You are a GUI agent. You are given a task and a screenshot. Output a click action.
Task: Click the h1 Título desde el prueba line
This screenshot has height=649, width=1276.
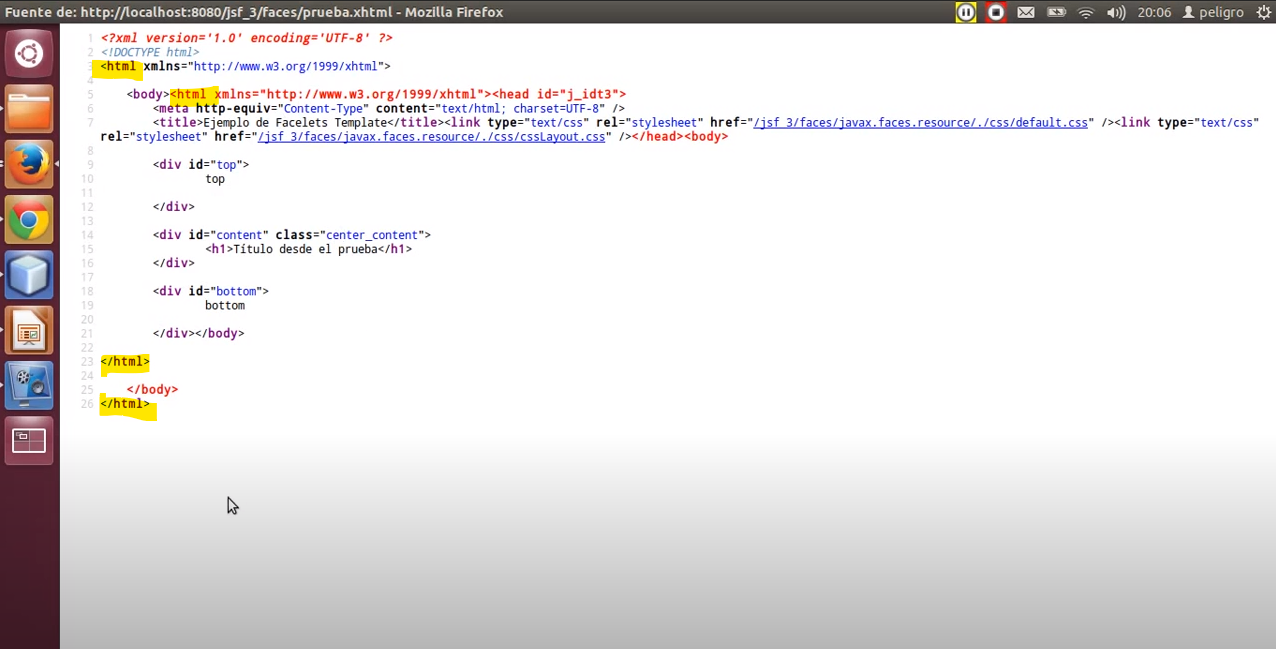pos(308,249)
